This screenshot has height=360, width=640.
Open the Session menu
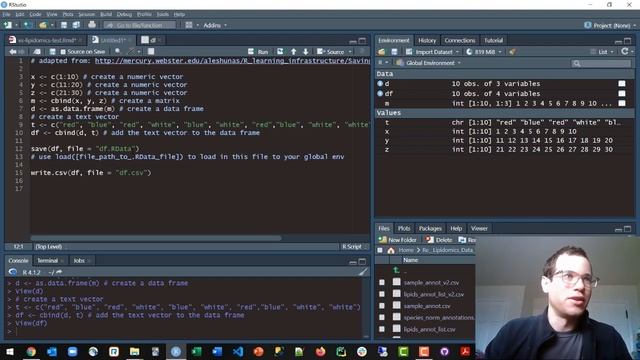pos(87,14)
